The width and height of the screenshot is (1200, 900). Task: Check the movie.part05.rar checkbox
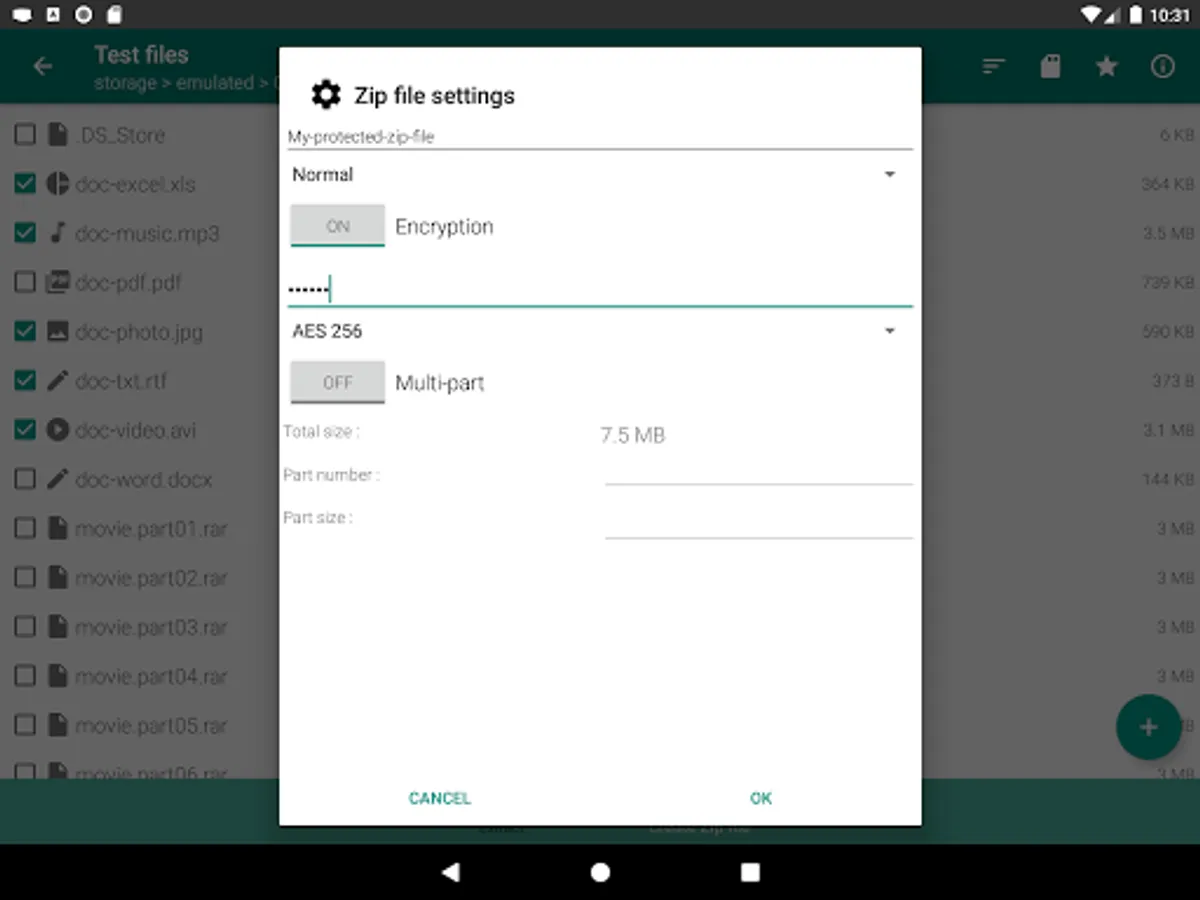coord(25,725)
